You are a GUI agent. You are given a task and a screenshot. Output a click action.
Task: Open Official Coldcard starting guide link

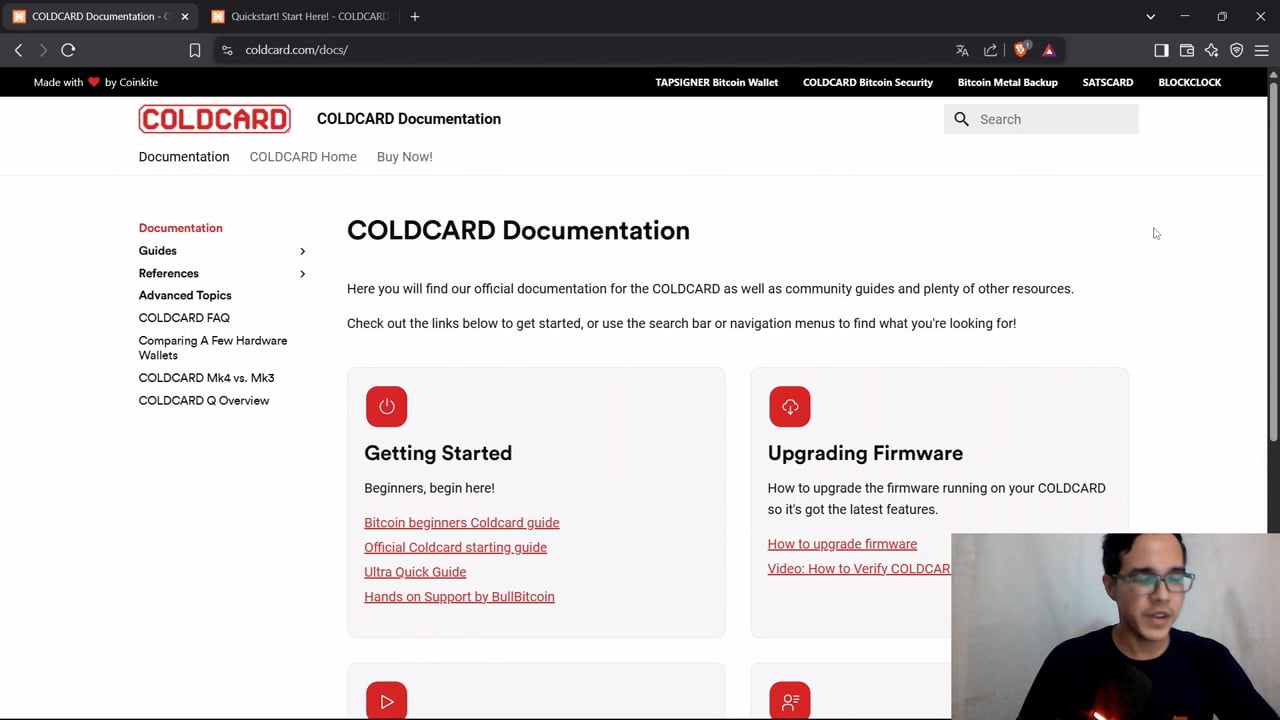[455, 547]
